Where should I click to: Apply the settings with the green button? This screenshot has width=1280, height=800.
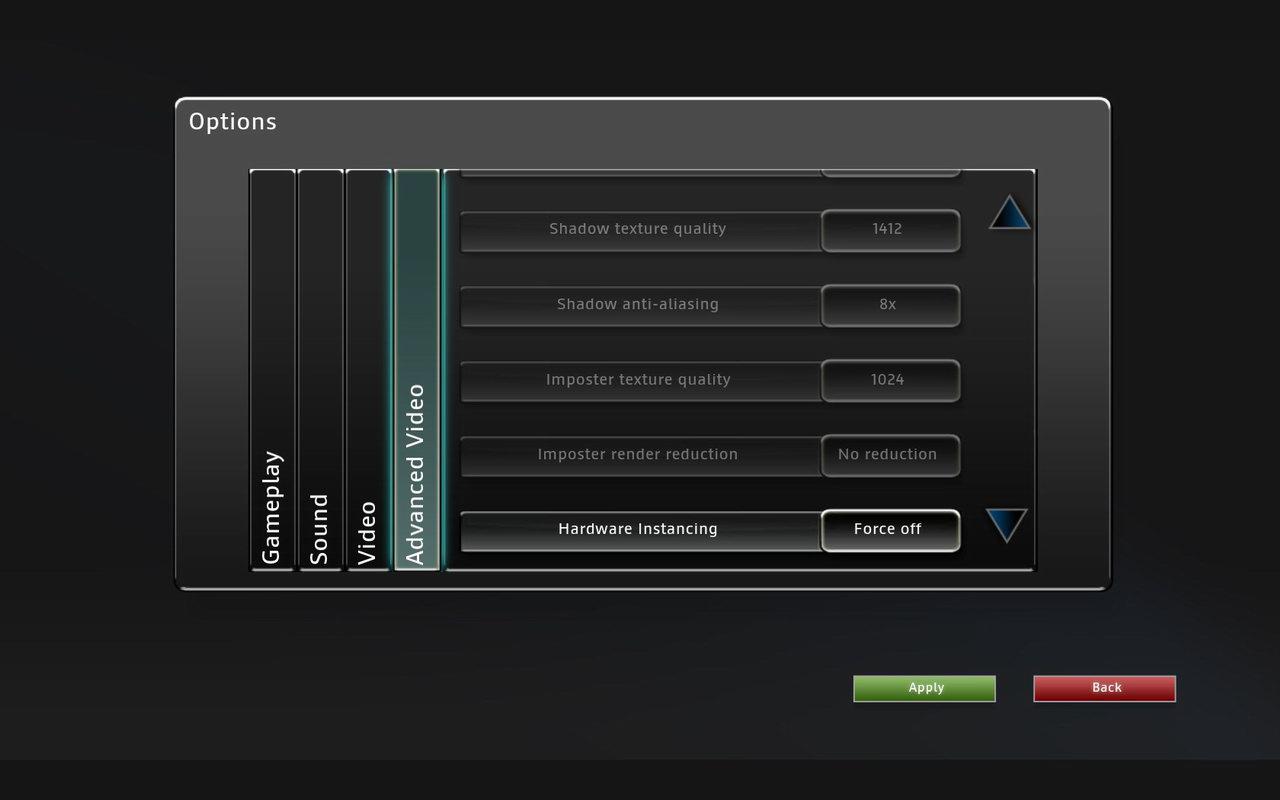(x=924, y=688)
